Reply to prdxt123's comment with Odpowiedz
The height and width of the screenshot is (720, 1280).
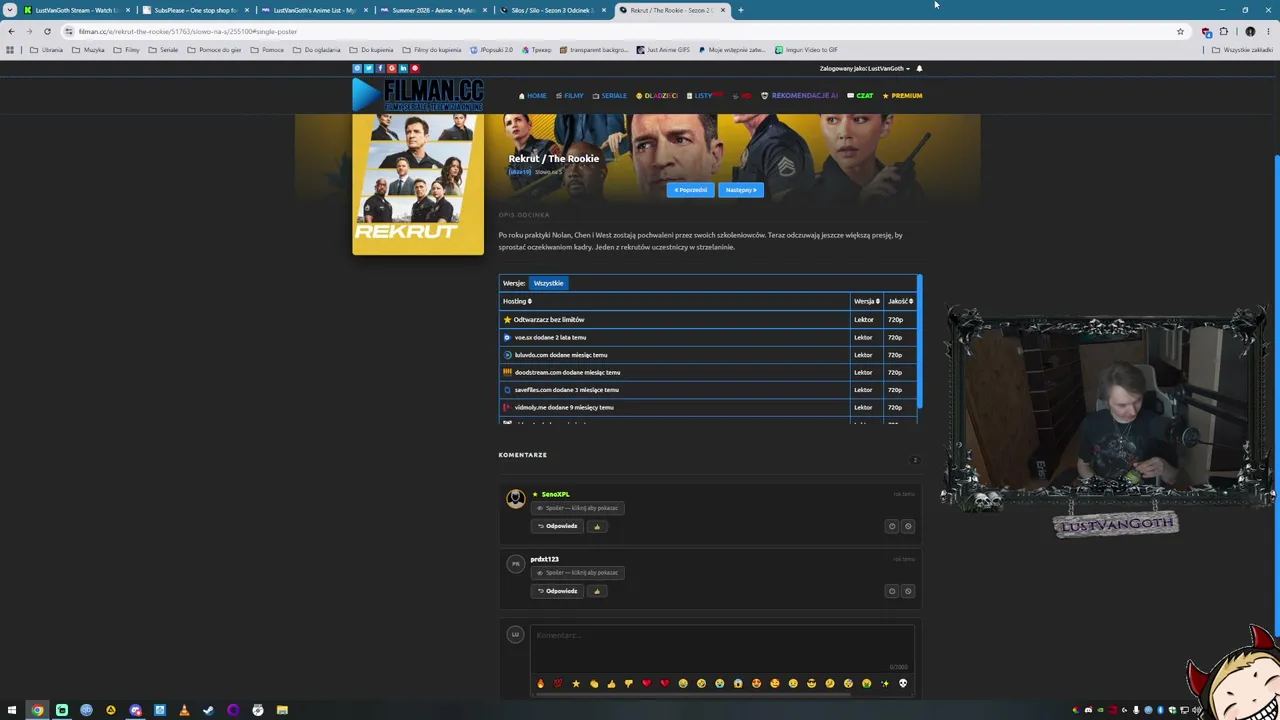[x=557, y=591]
